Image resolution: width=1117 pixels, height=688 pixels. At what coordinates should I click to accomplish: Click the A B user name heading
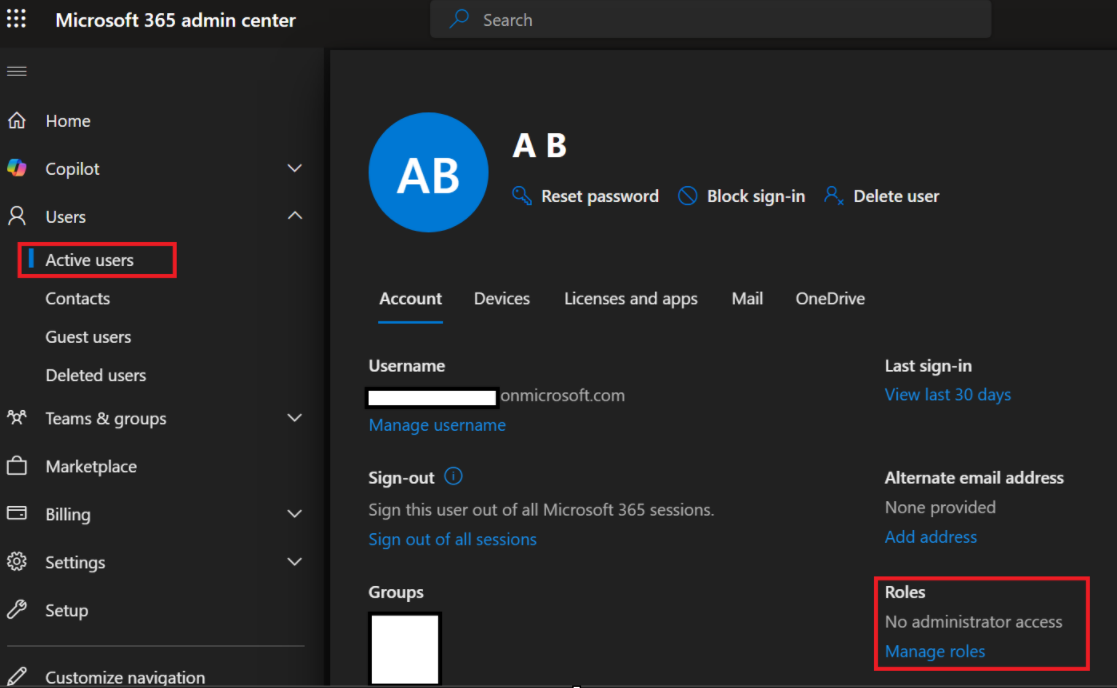pos(539,145)
